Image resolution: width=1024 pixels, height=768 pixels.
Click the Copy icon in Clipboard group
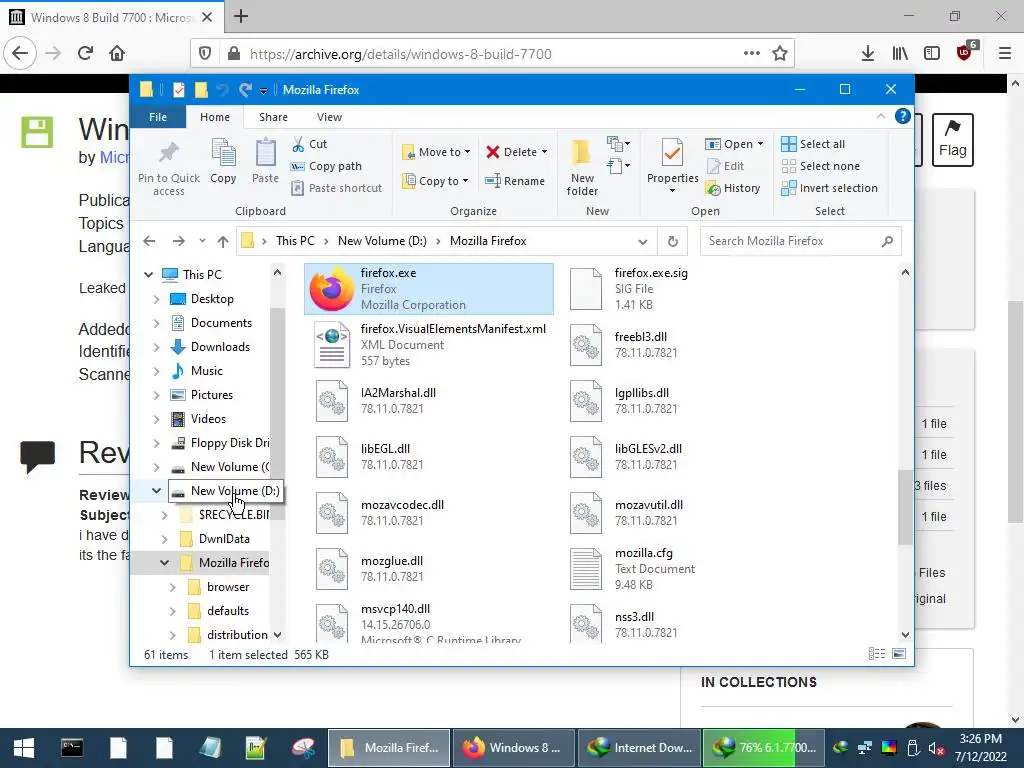click(223, 161)
